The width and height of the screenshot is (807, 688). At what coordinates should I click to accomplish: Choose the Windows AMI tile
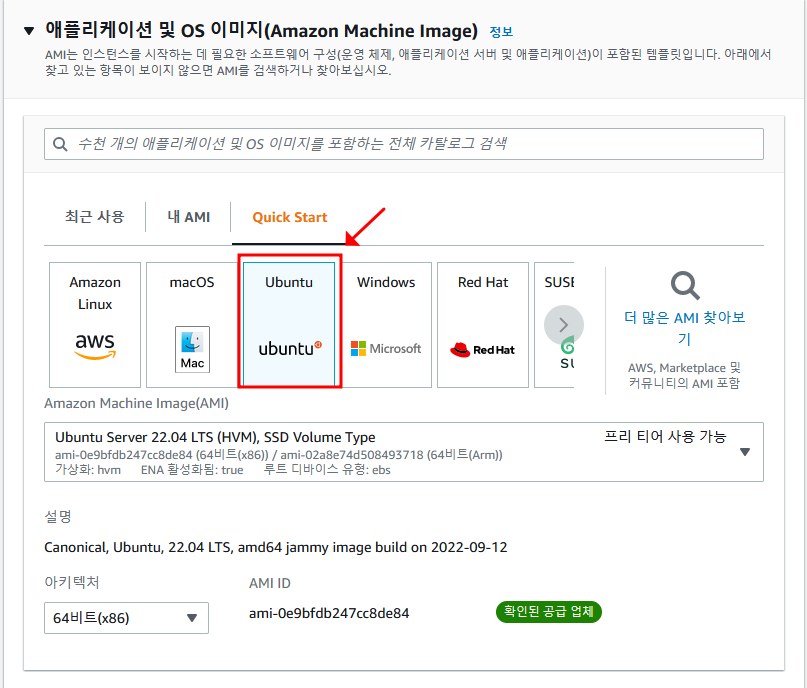pyautogui.click(x=386, y=325)
